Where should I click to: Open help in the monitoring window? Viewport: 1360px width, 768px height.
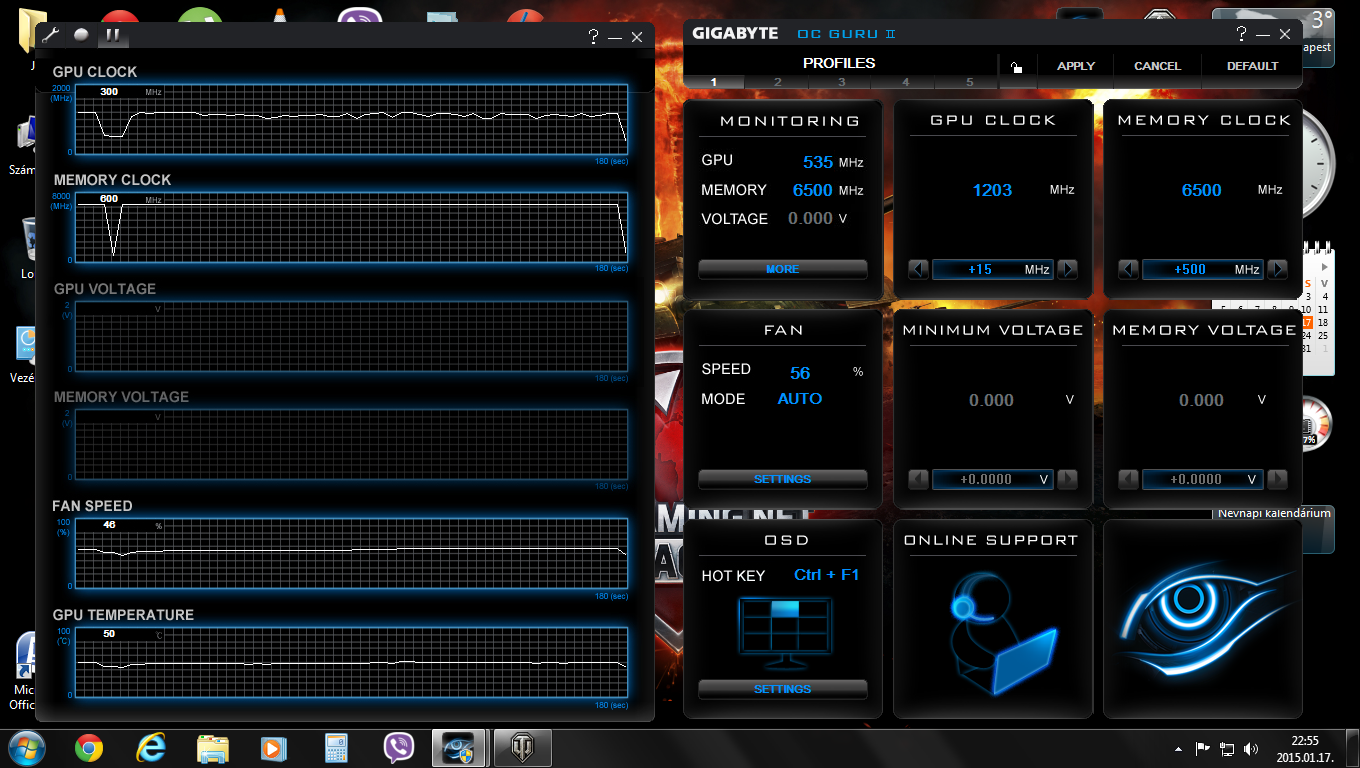click(x=593, y=36)
